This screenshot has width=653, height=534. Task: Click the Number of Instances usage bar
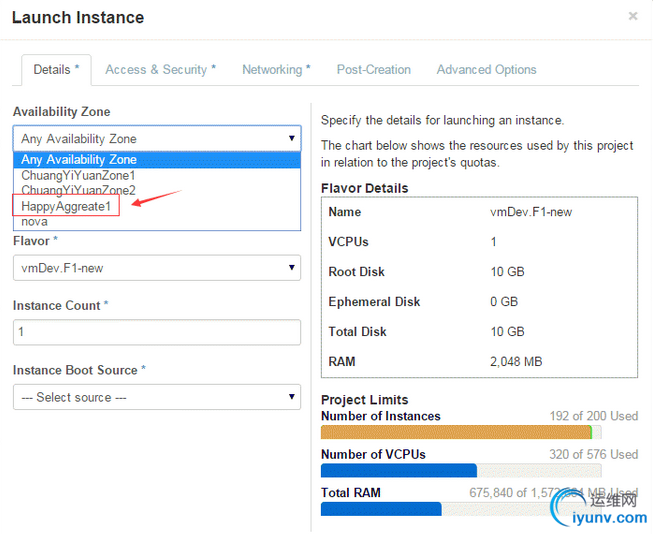[x=479, y=432]
